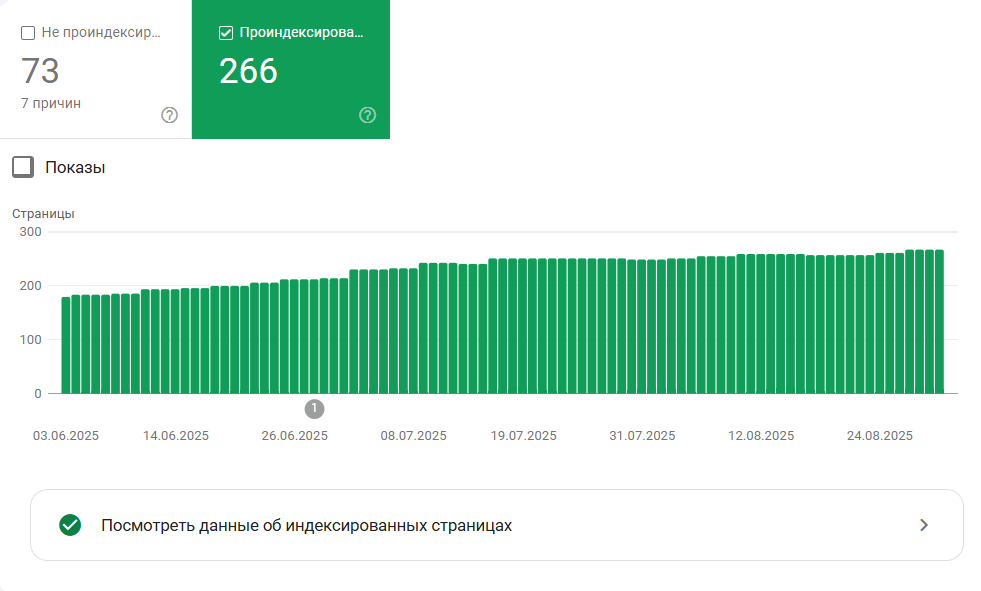Click the '100' y-axis value

point(30,340)
